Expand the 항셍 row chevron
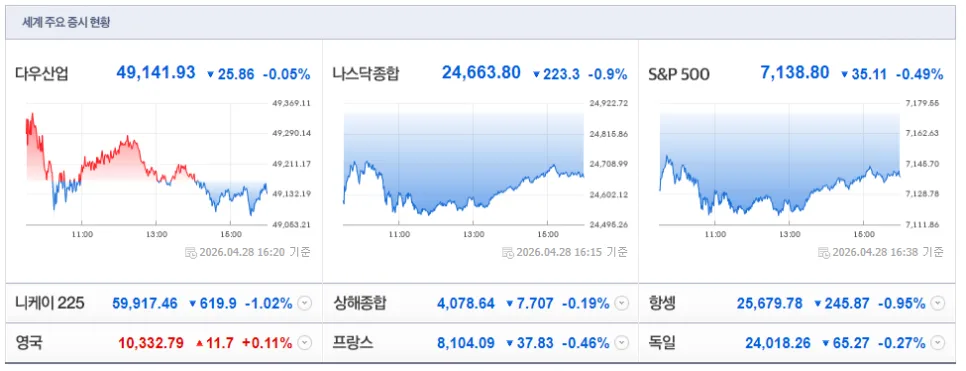Viewport: 966px width, 371px height. click(938, 303)
